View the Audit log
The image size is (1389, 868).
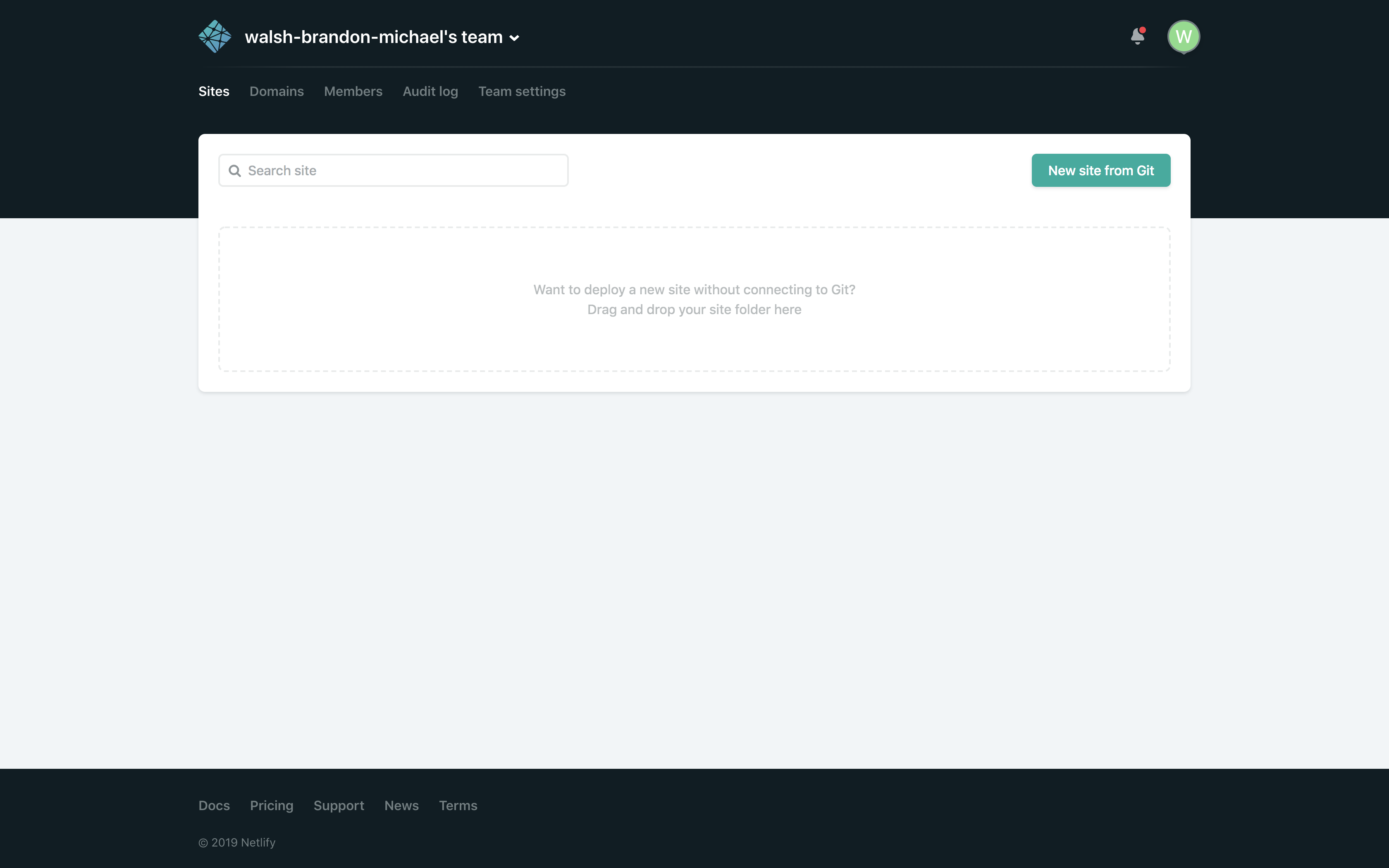click(x=430, y=91)
